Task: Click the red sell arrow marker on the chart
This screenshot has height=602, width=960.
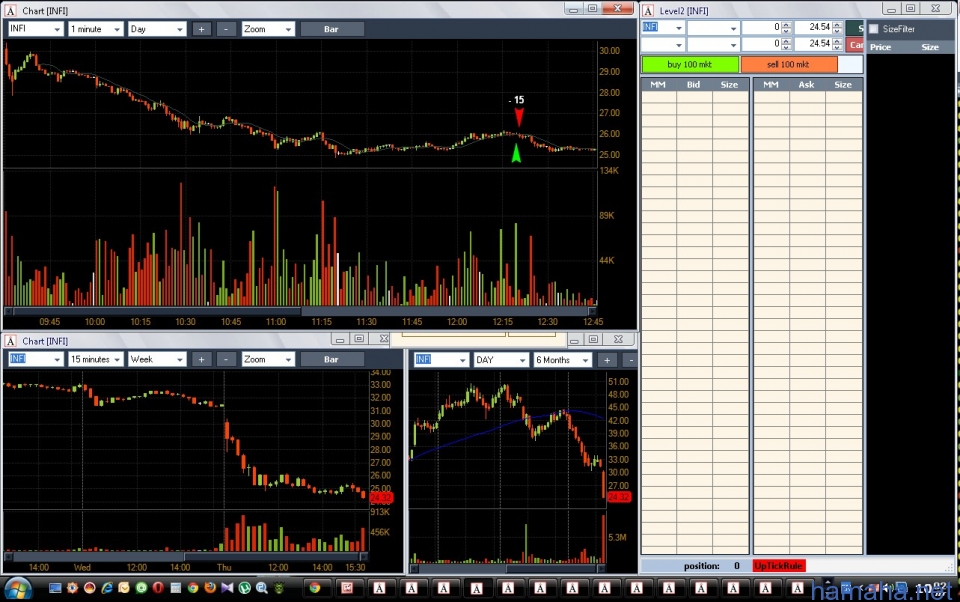Action: pyautogui.click(x=518, y=117)
